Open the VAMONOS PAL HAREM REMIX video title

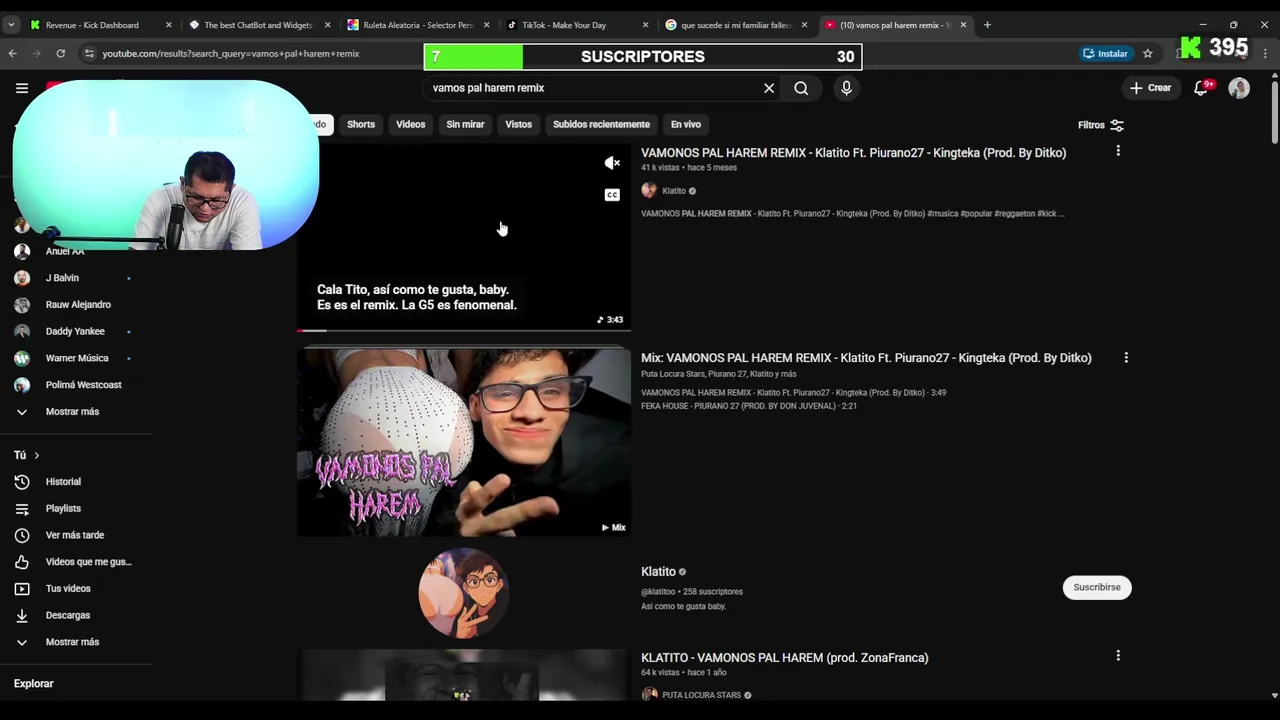[x=853, y=153]
